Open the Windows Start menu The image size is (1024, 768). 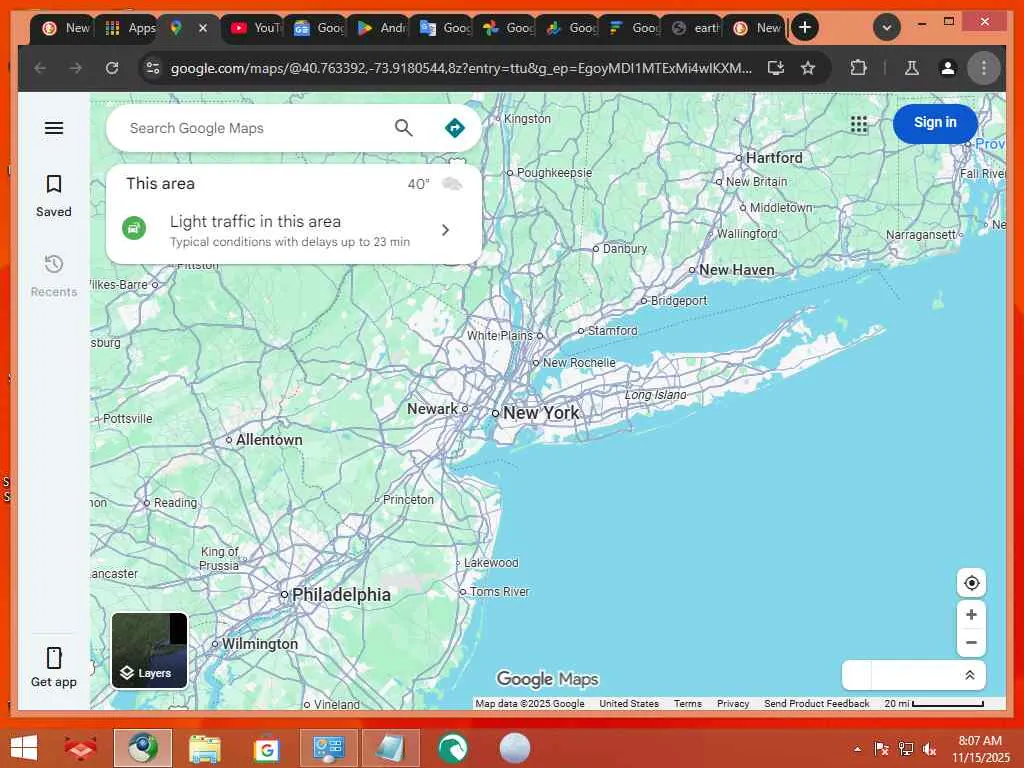coord(24,748)
